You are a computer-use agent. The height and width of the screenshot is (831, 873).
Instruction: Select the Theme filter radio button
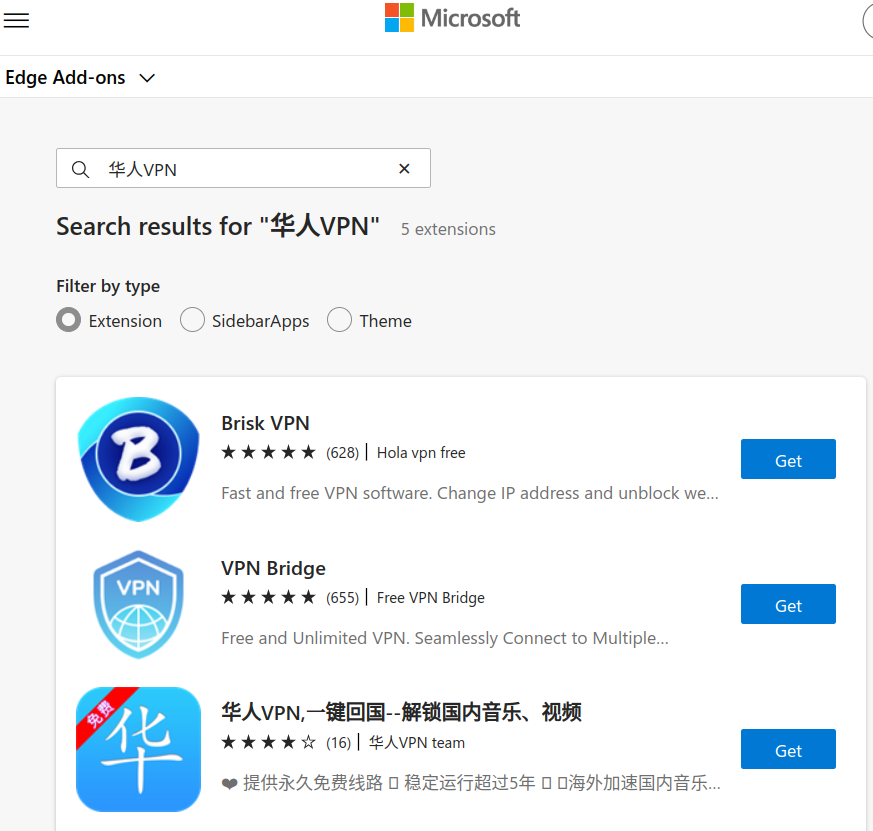pyautogui.click(x=340, y=320)
